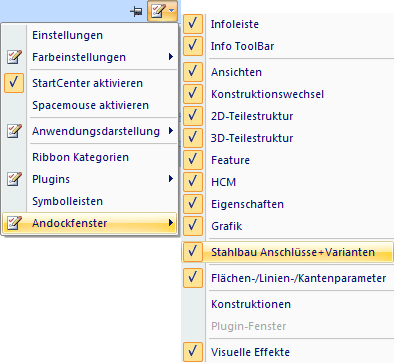Expand the Plugins submenu arrow
394x363 pixels.
(x=171, y=179)
